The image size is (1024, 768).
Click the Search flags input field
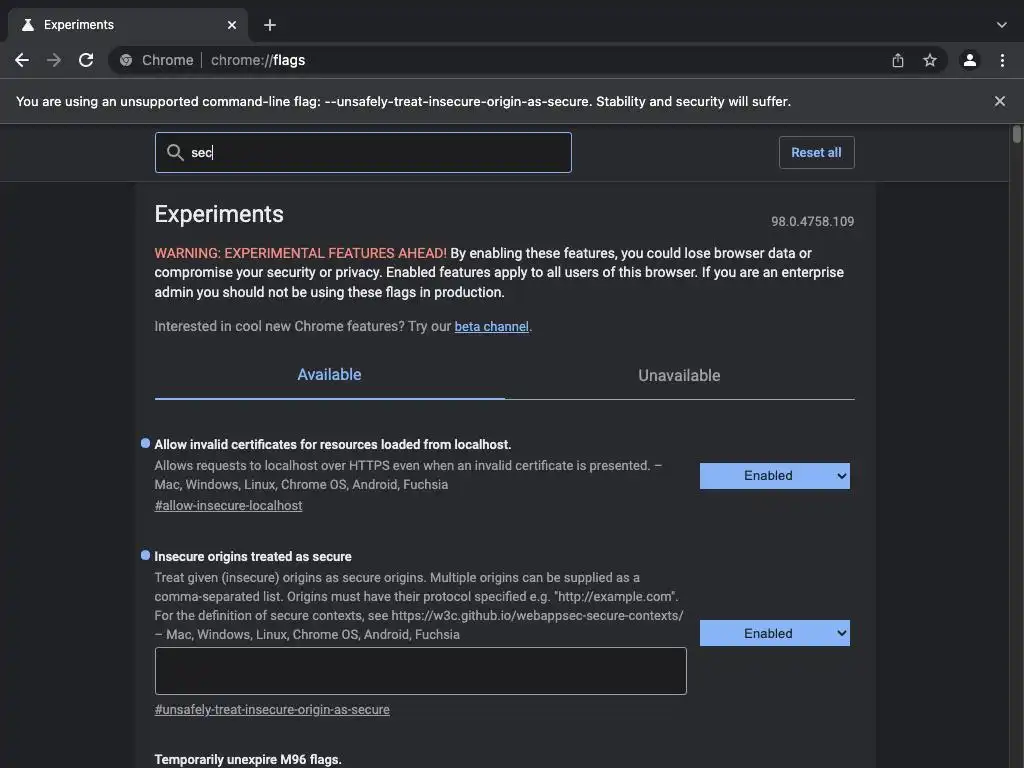(375, 153)
